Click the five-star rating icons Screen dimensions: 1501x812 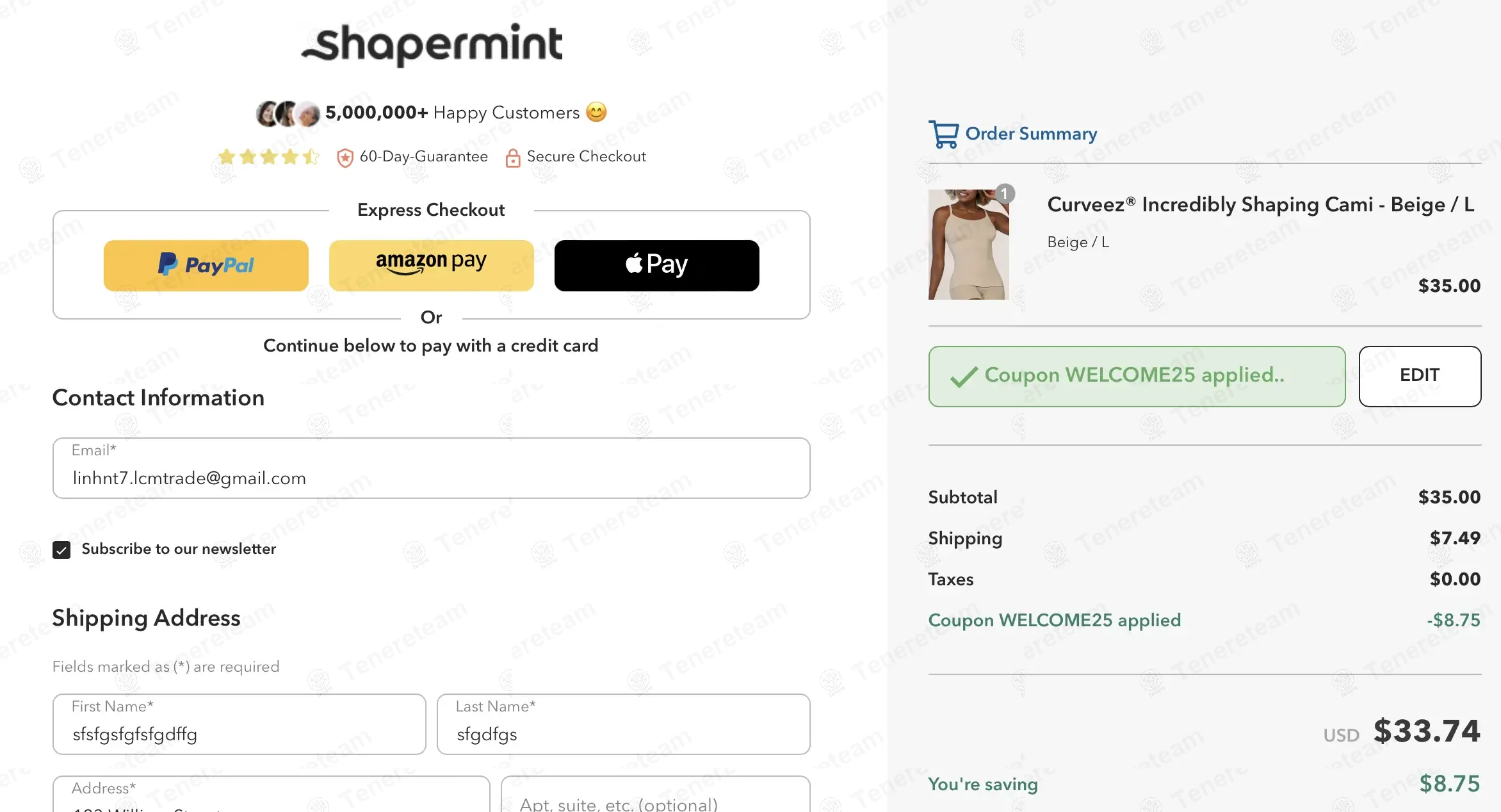pyautogui.click(x=268, y=157)
